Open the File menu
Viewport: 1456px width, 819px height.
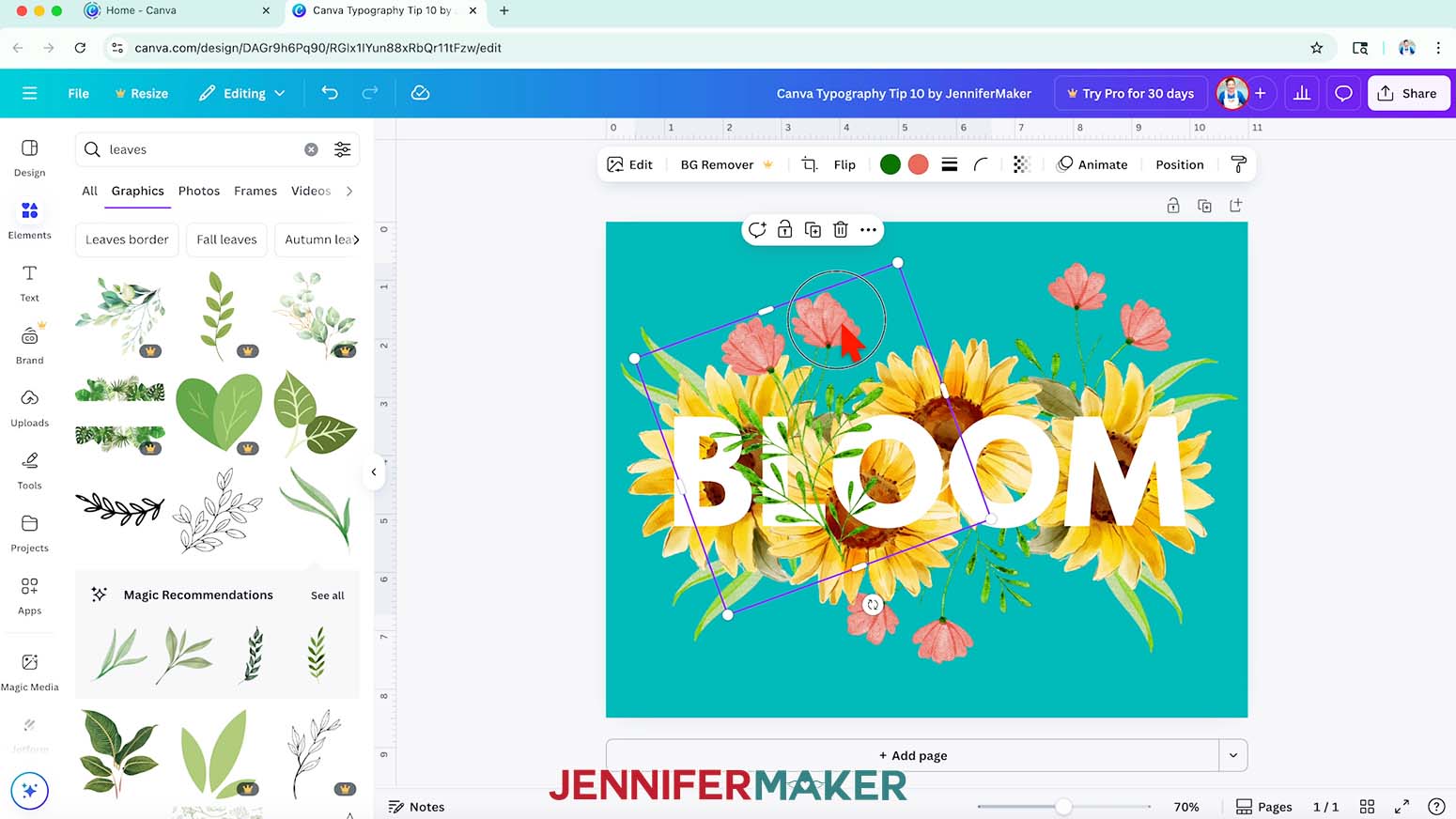coord(78,93)
